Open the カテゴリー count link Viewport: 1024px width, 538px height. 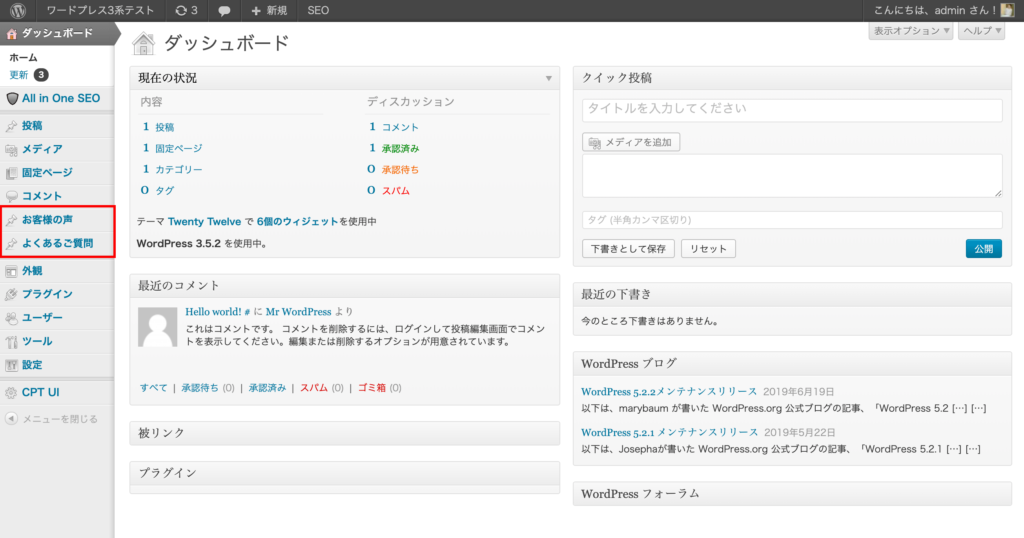pyautogui.click(x=178, y=170)
